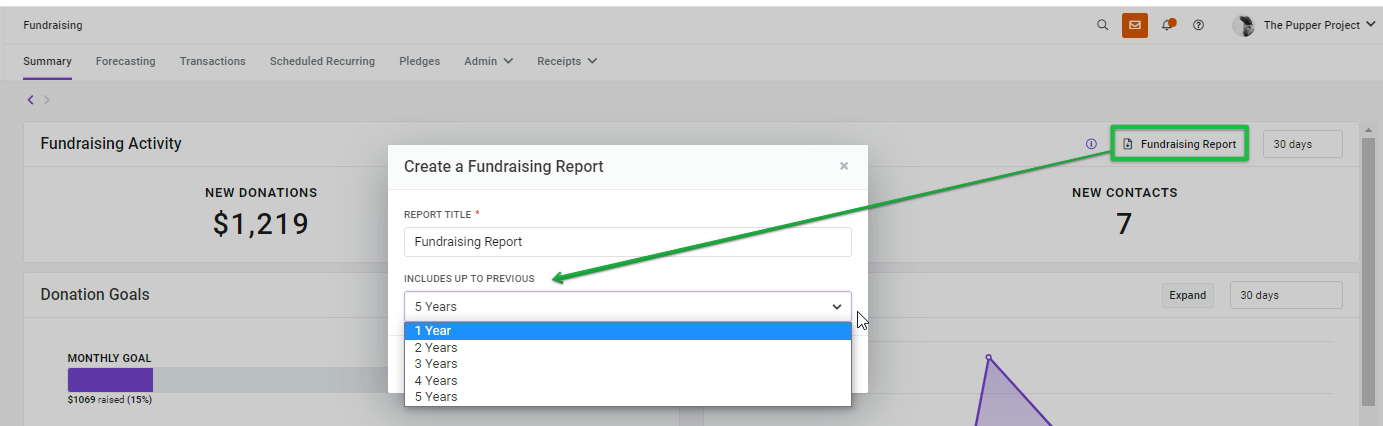1383x426 pixels.
Task: Go forward using the right arrow
Action: pyautogui.click(x=46, y=99)
